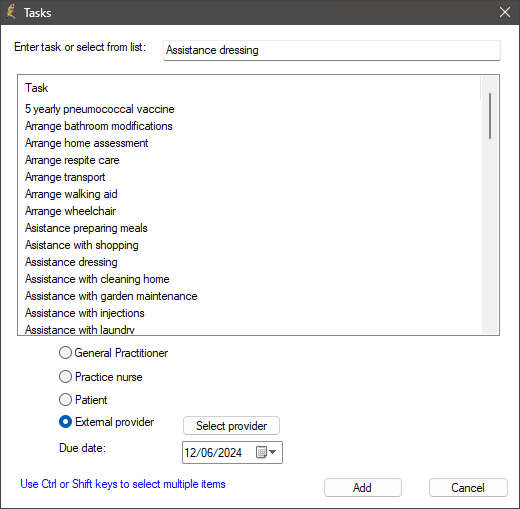Select the Patient radio button
The height and width of the screenshot is (509, 520).
[x=65, y=400]
